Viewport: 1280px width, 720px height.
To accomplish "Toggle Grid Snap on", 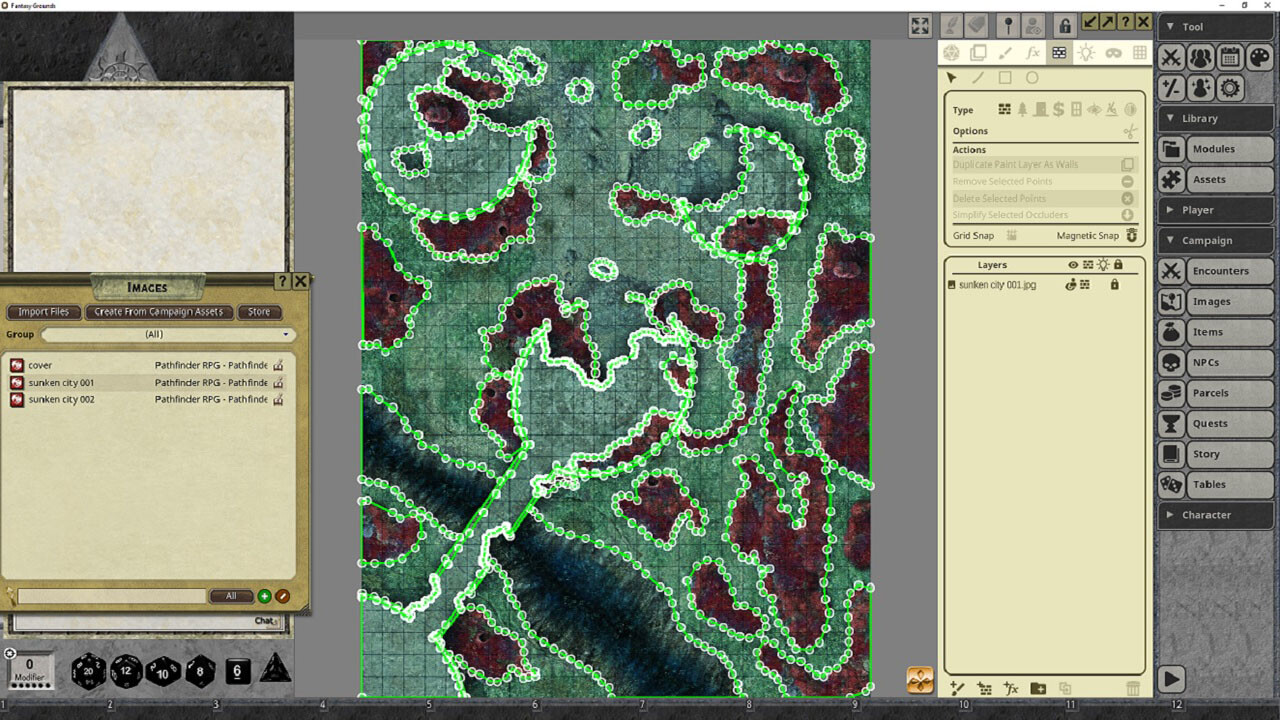I will pyautogui.click(x=1013, y=235).
